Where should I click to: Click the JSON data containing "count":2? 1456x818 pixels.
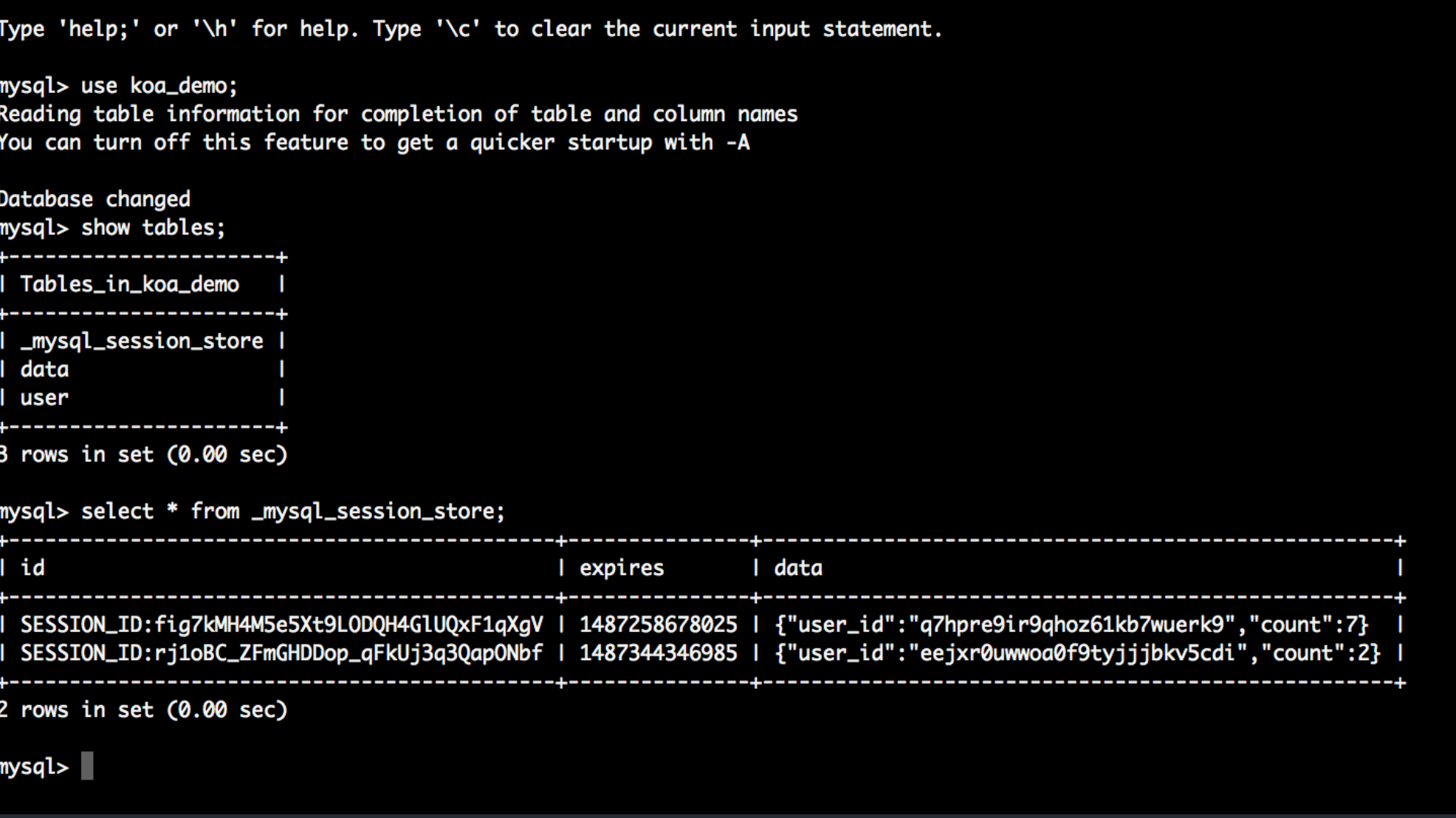coord(1077,653)
